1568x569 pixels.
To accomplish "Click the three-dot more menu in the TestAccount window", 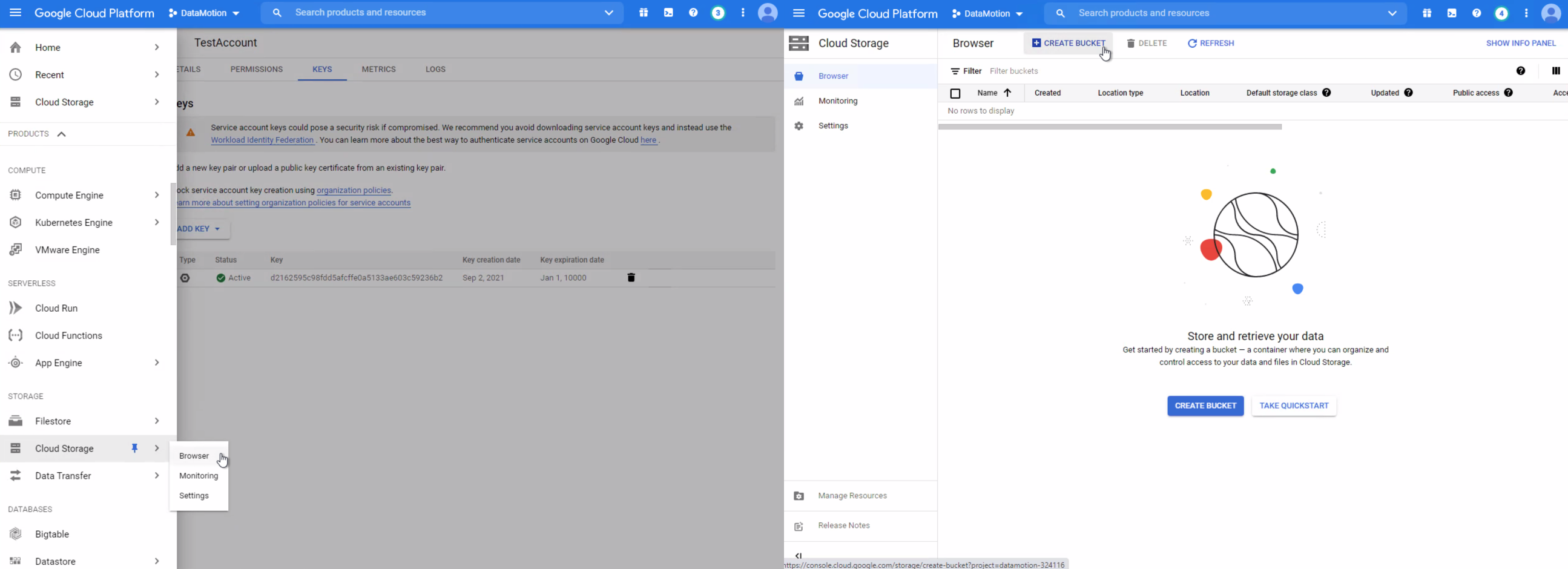I will [x=743, y=13].
